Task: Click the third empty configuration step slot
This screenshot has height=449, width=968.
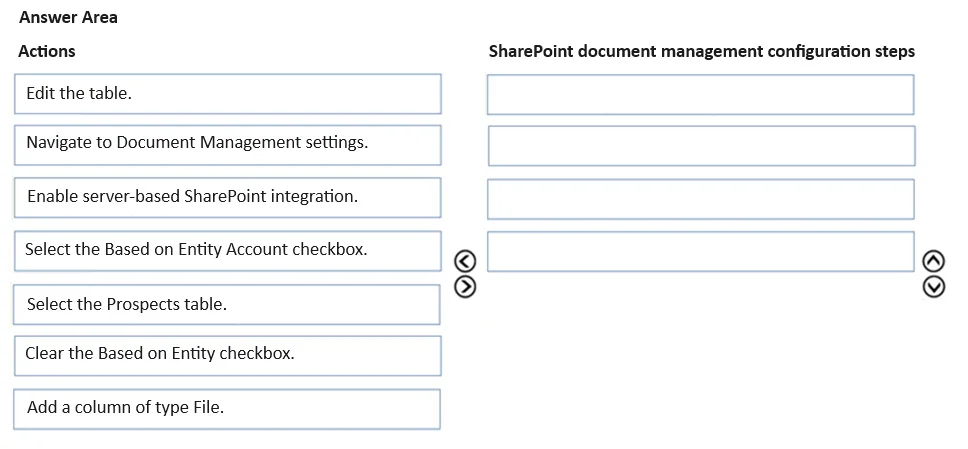Action: (701, 199)
